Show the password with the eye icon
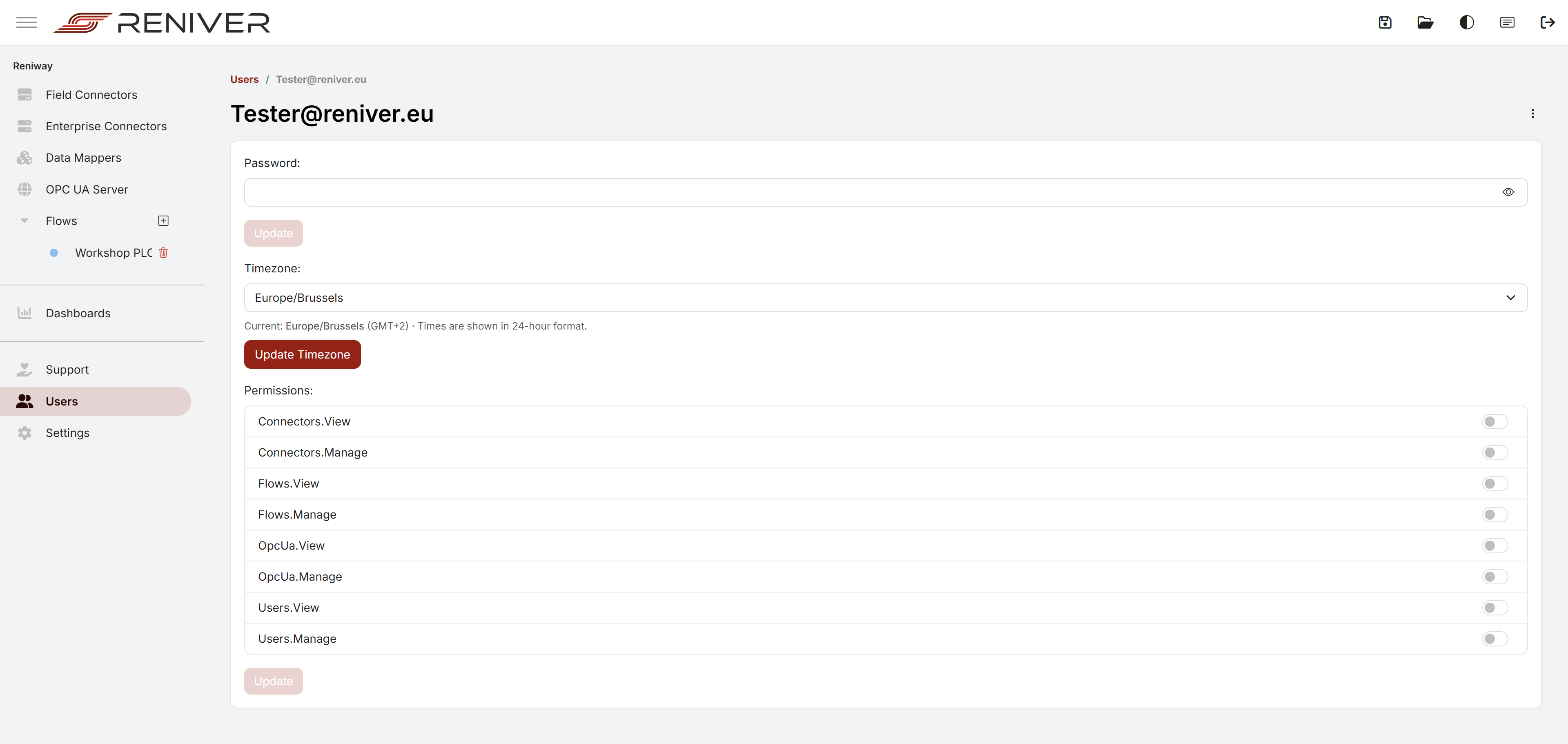 click(1508, 192)
